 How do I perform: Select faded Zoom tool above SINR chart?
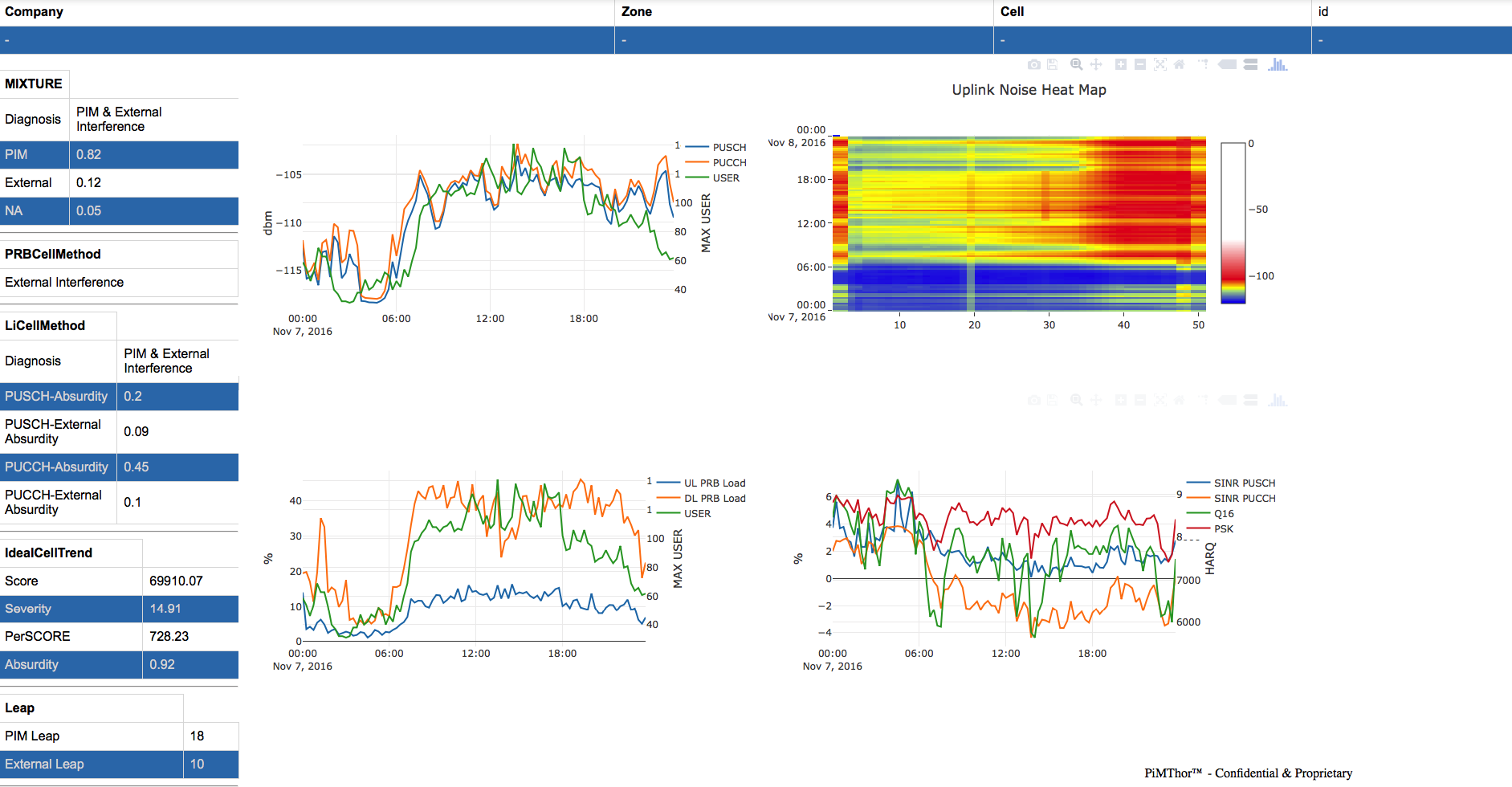[x=1077, y=400]
